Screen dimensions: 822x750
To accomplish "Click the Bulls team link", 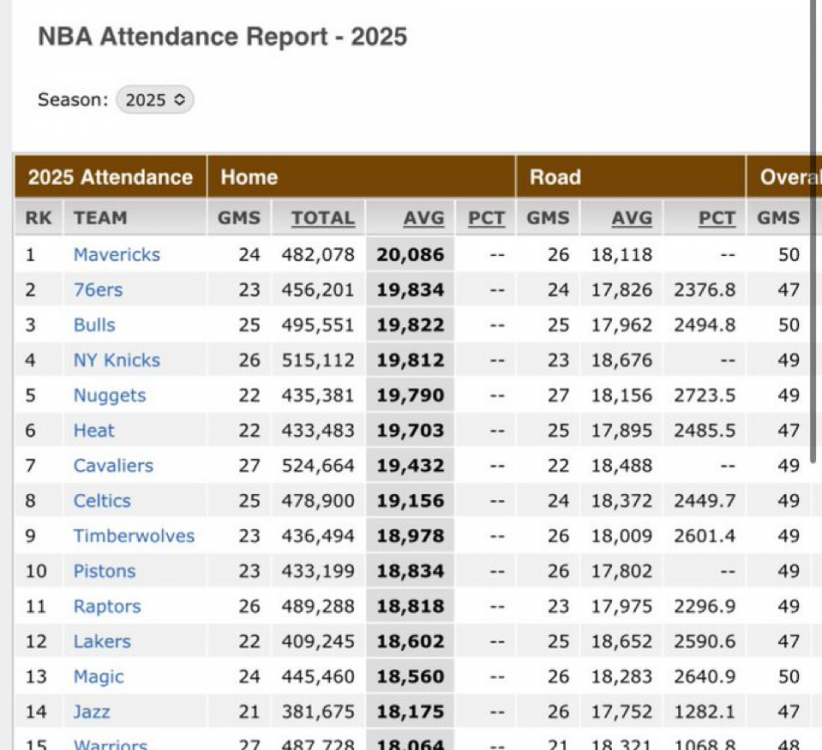I will click(x=94, y=325).
